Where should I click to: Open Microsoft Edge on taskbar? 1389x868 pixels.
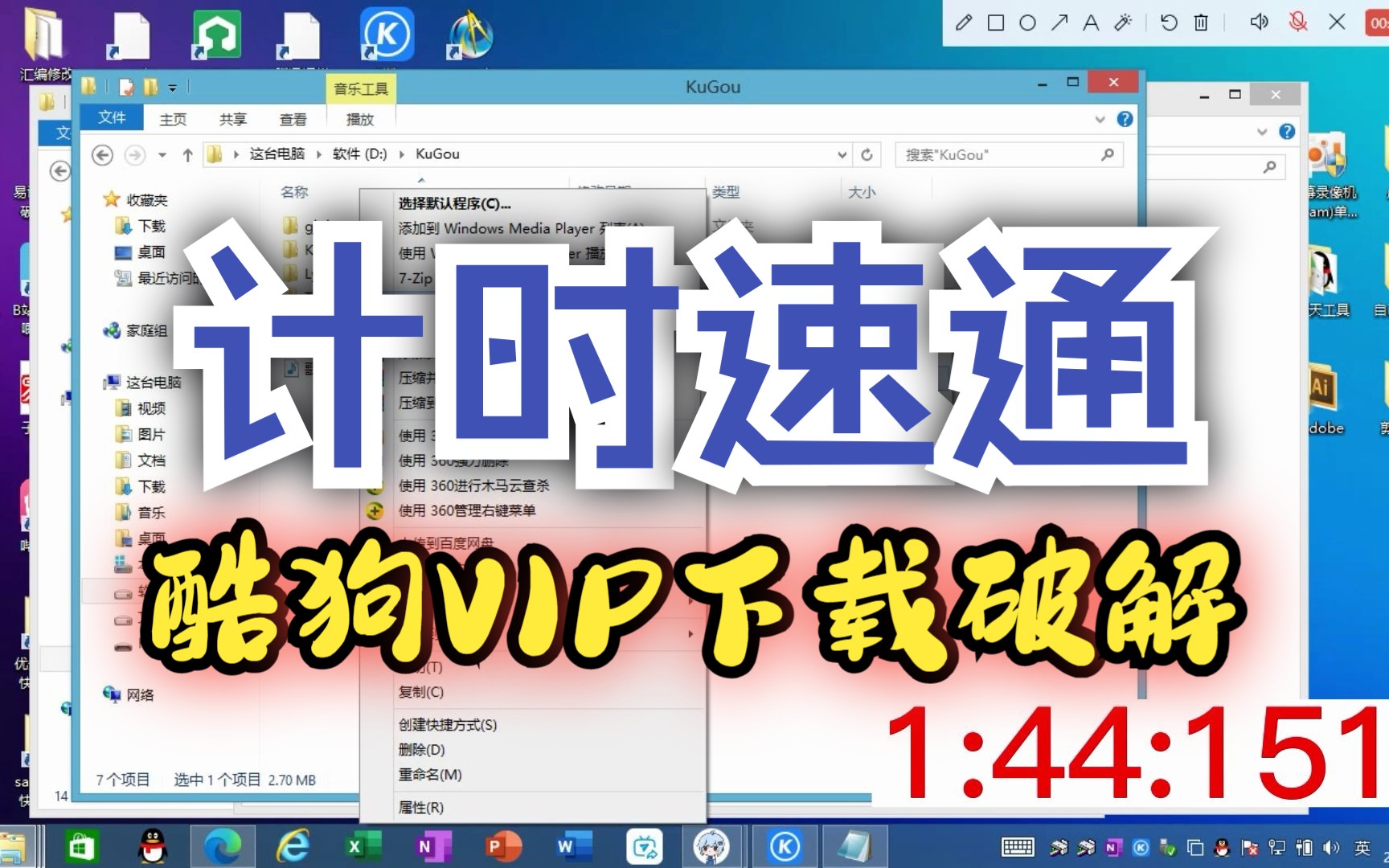223,847
